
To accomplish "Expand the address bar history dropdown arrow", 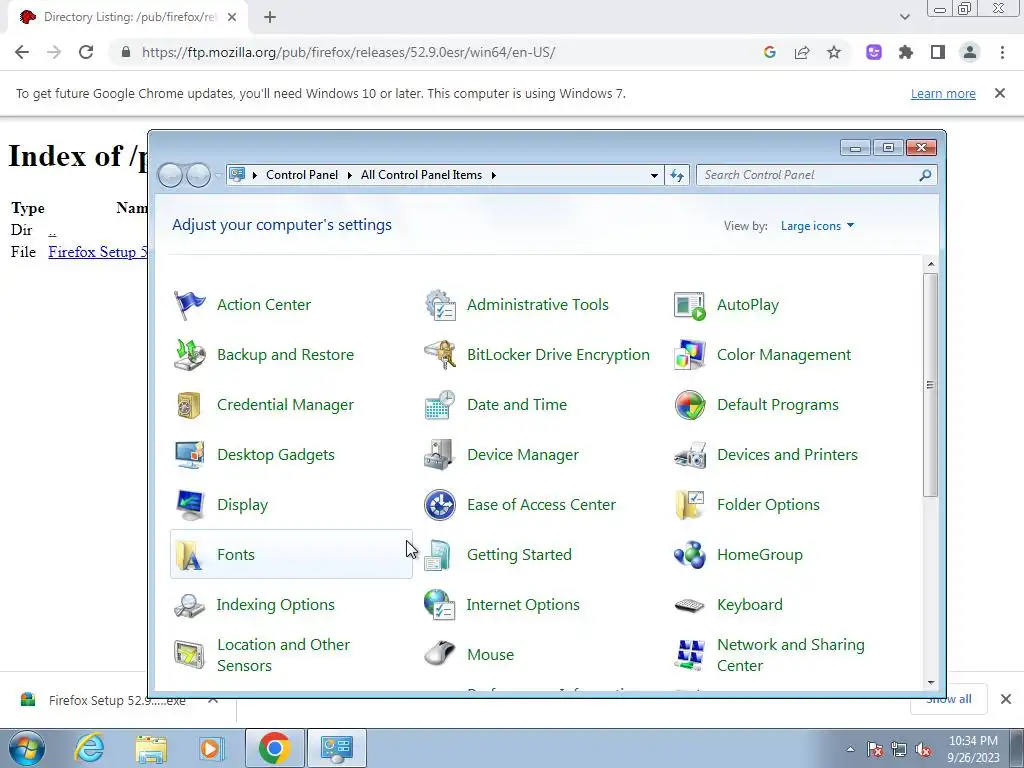I will pyautogui.click(x=654, y=176).
